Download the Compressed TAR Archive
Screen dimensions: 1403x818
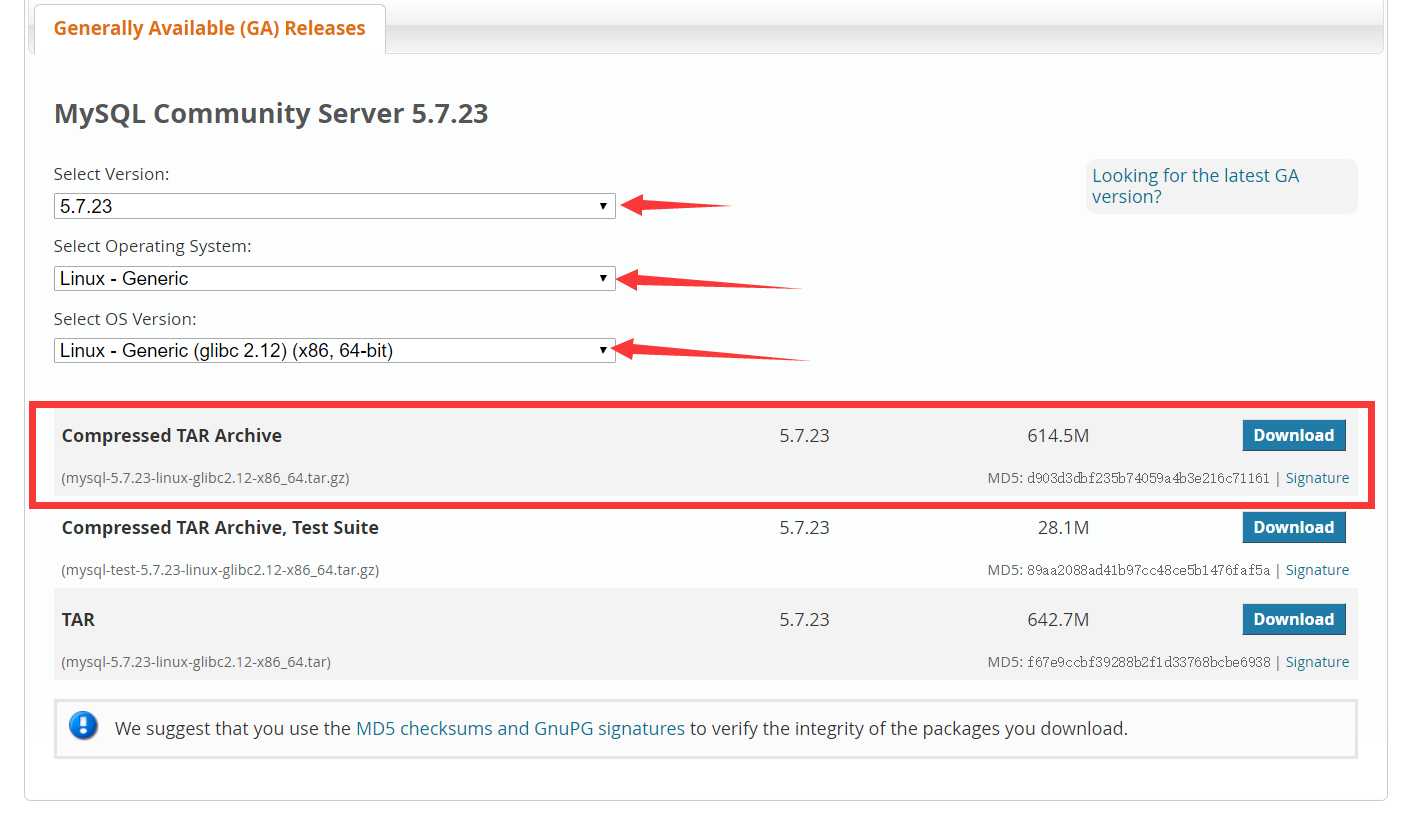pyautogui.click(x=1293, y=435)
